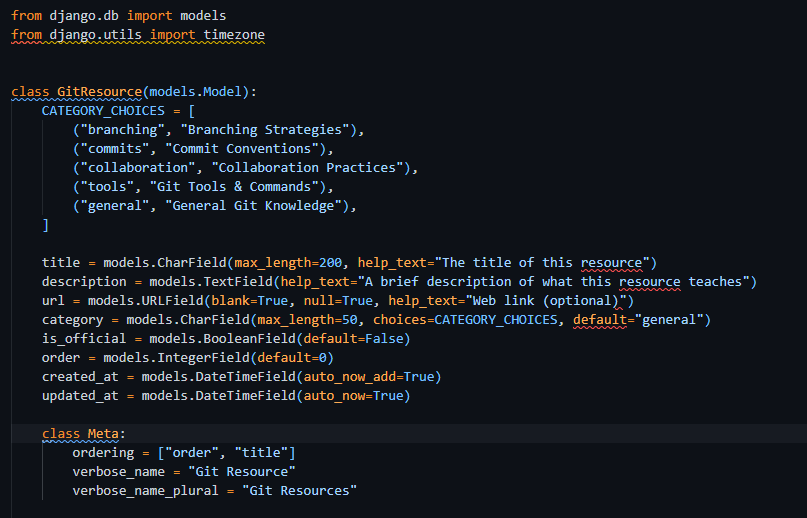This screenshot has width=807, height=518.
Task: Click the 'title' field variable name
Action: (61, 263)
